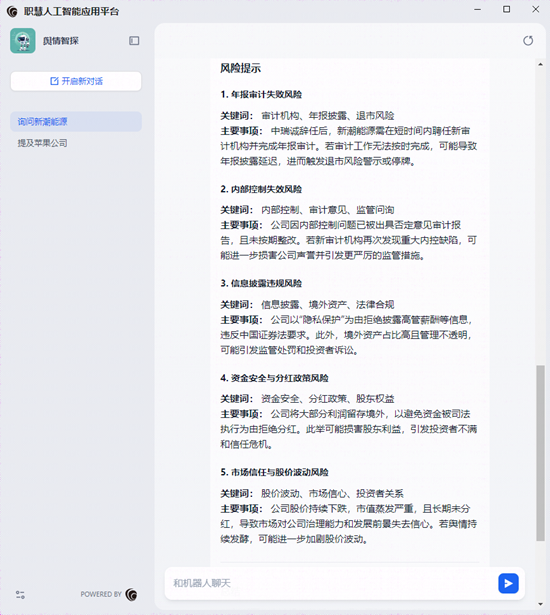Select the 询问新潮能源 conversation
The image size is (550, 615).
tap(76, 122)
